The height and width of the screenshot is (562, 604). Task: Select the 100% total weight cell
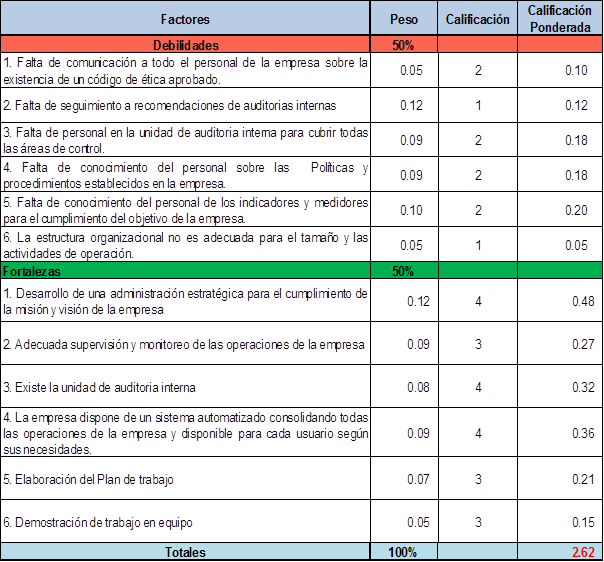coord(404,552)
